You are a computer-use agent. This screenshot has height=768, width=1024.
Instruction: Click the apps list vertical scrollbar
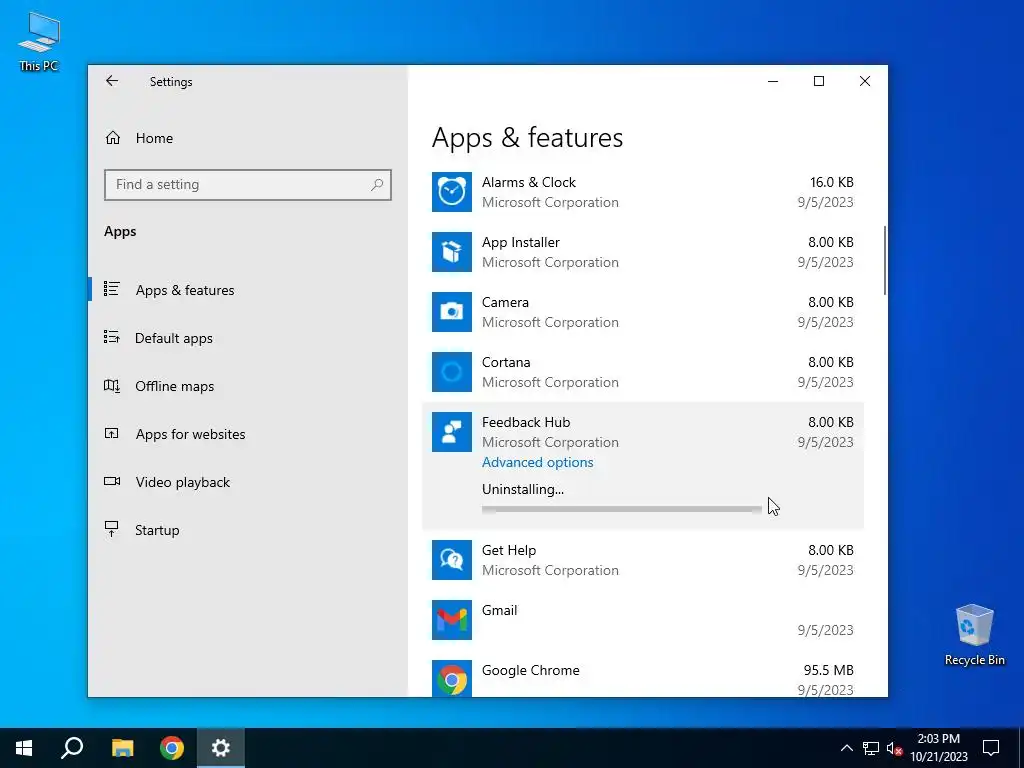885,261
